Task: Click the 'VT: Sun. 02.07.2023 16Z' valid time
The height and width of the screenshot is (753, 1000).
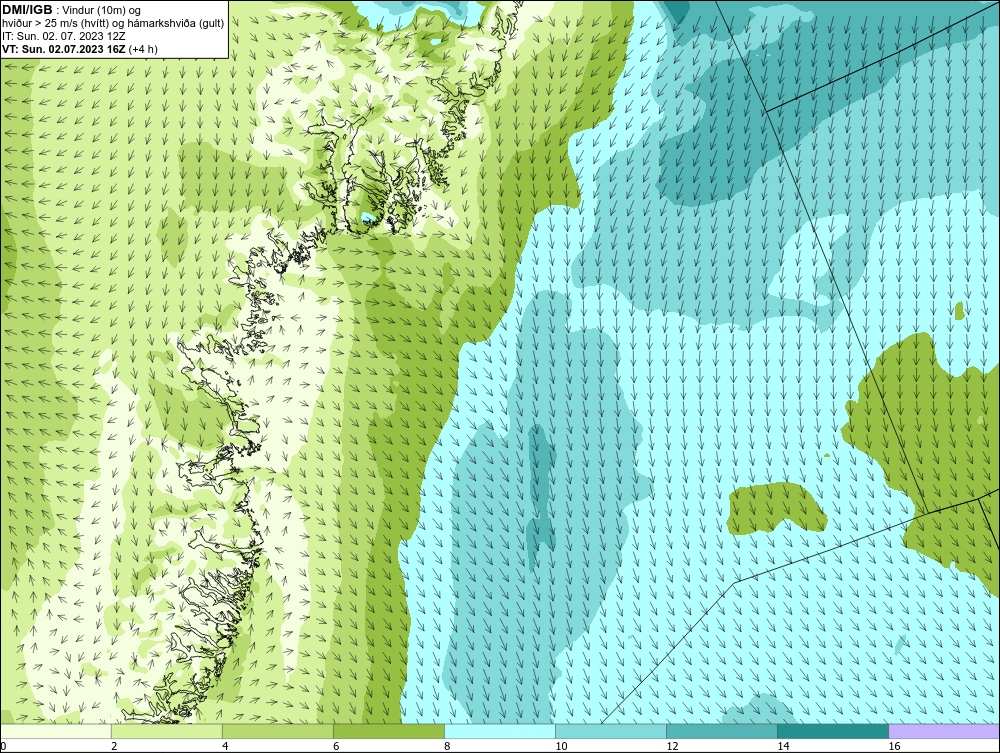Action: 64,49
